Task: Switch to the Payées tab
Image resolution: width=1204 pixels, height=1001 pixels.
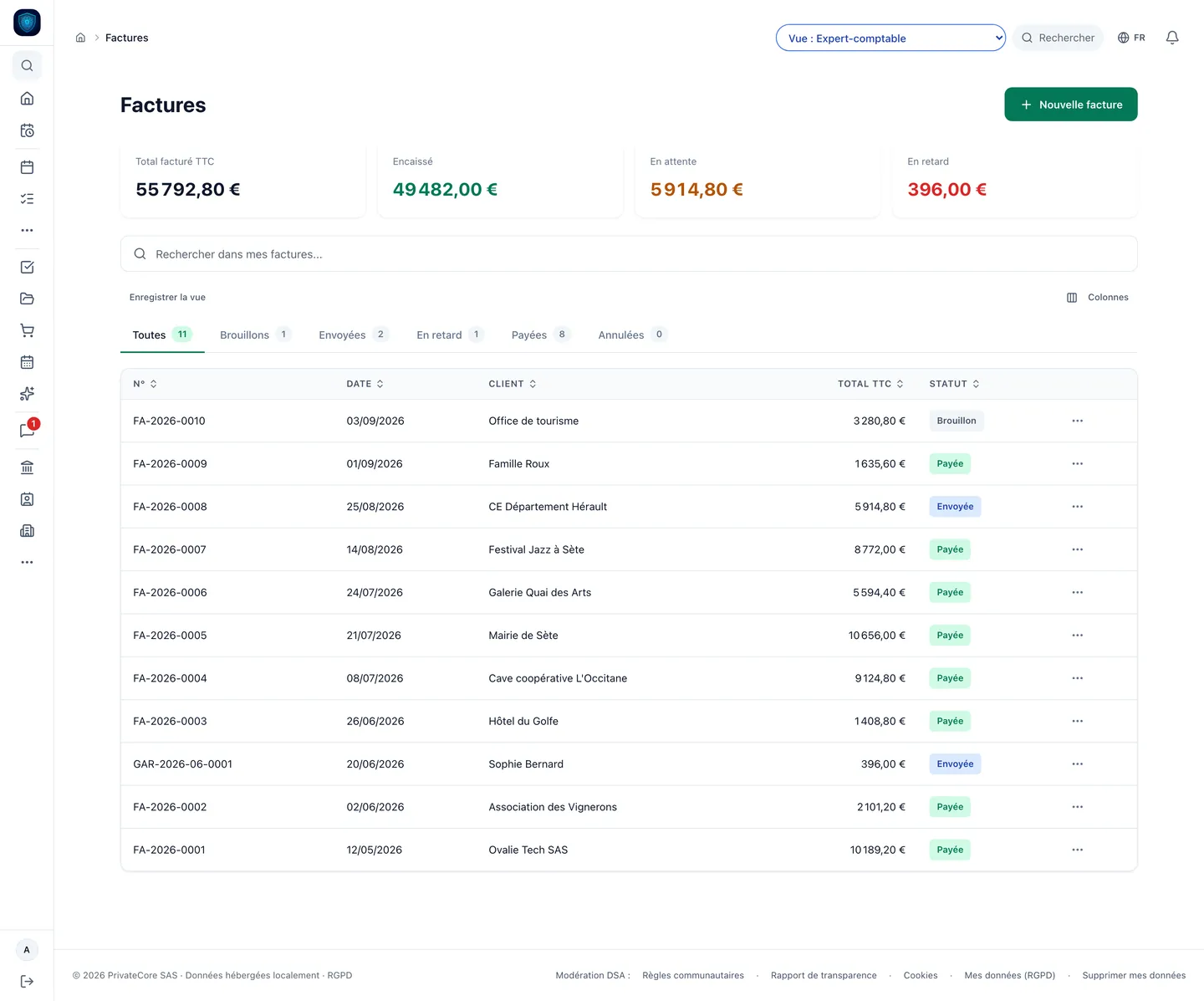Action: click(x=541, y=335)
